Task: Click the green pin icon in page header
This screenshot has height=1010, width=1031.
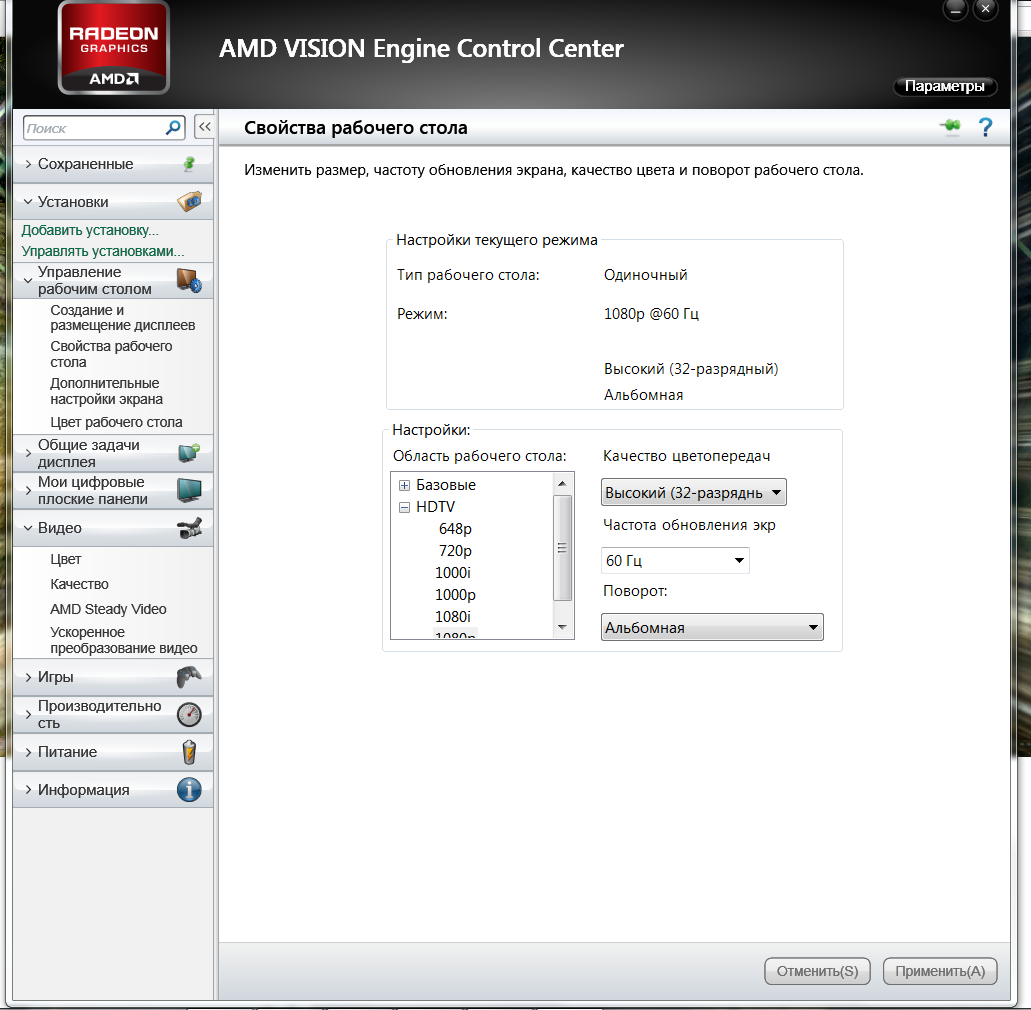Action: tap(950, 126)
